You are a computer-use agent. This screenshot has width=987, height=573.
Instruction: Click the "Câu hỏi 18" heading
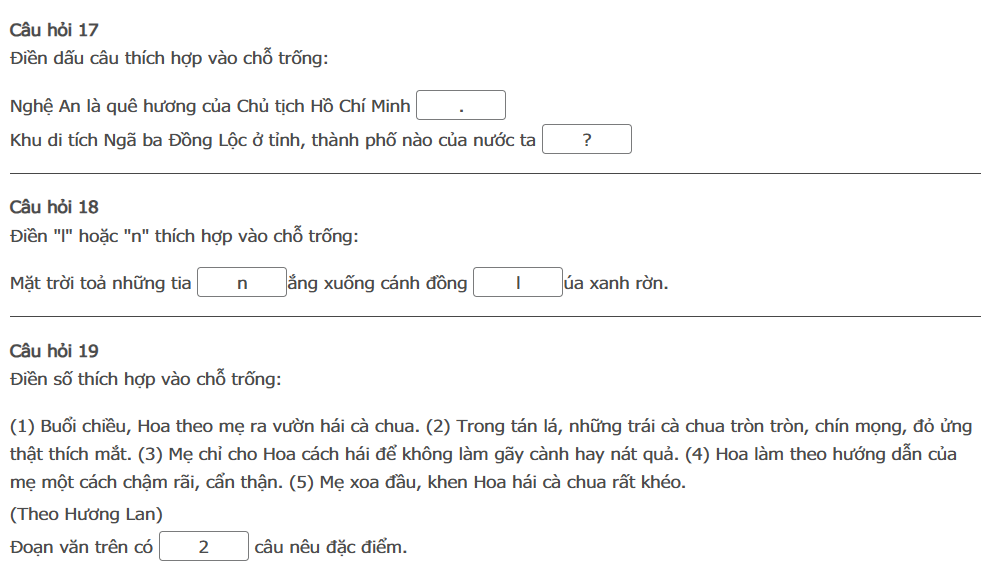coord(54,207)
